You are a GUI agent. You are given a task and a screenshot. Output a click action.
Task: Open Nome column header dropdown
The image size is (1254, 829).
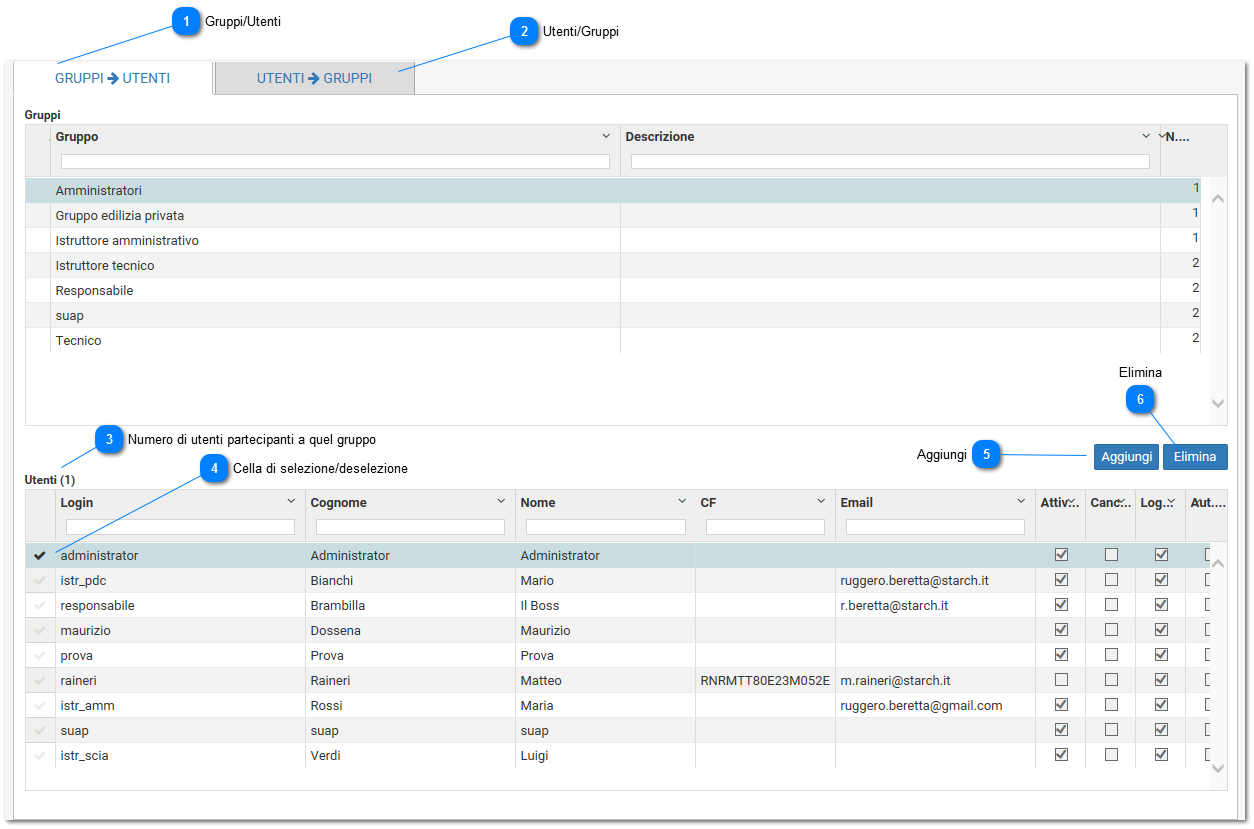pos(681,501)
